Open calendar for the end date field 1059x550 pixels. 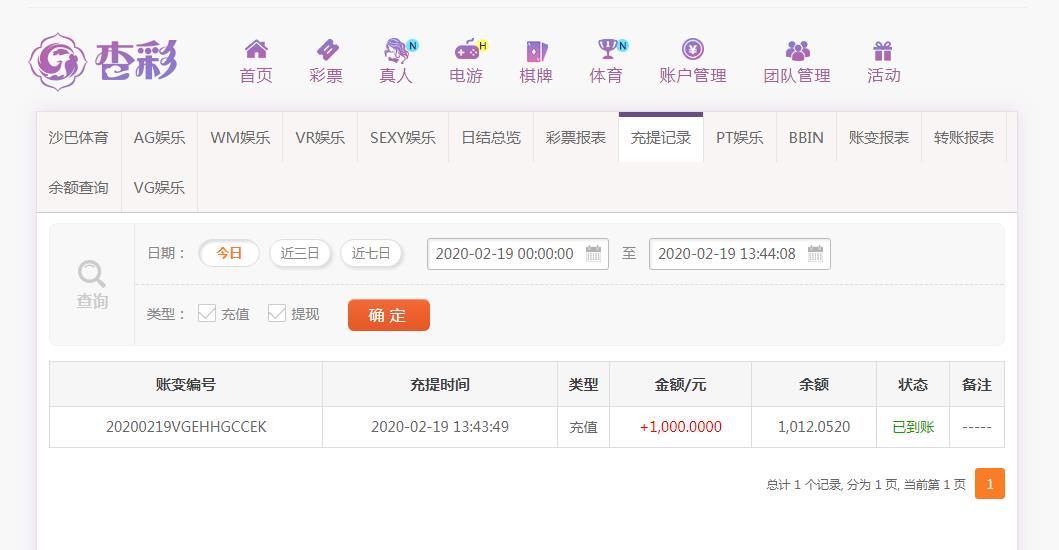pos(815,253)
